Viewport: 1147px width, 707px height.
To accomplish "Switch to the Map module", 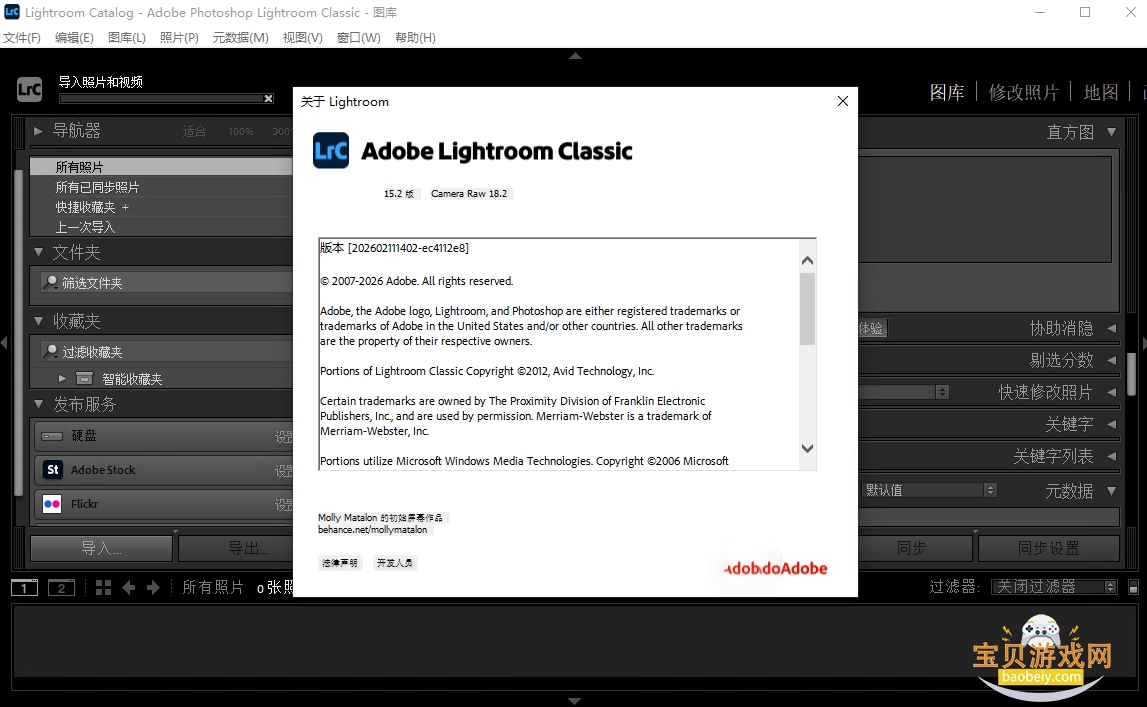I will coord(1100,92).
